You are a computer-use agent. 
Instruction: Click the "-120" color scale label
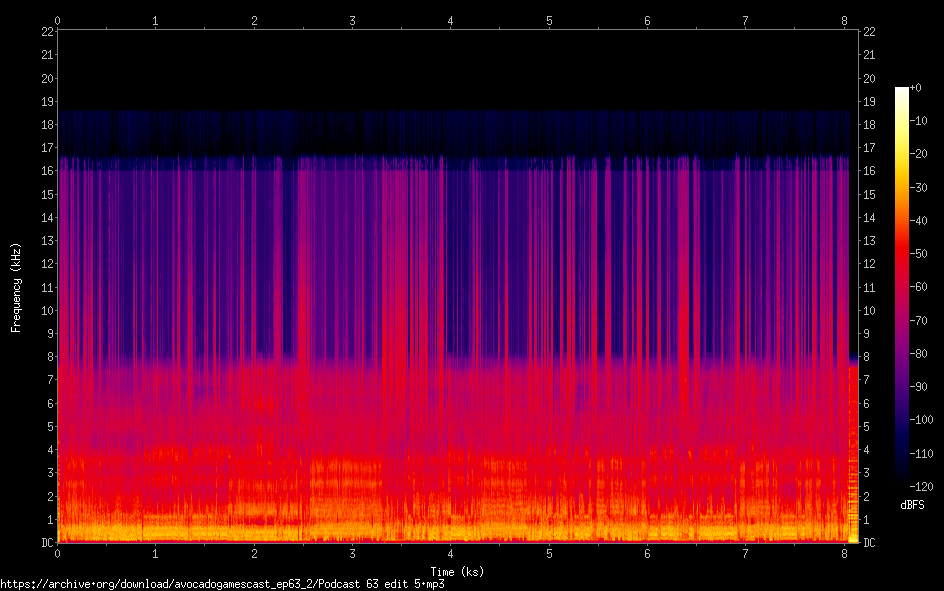921,486
